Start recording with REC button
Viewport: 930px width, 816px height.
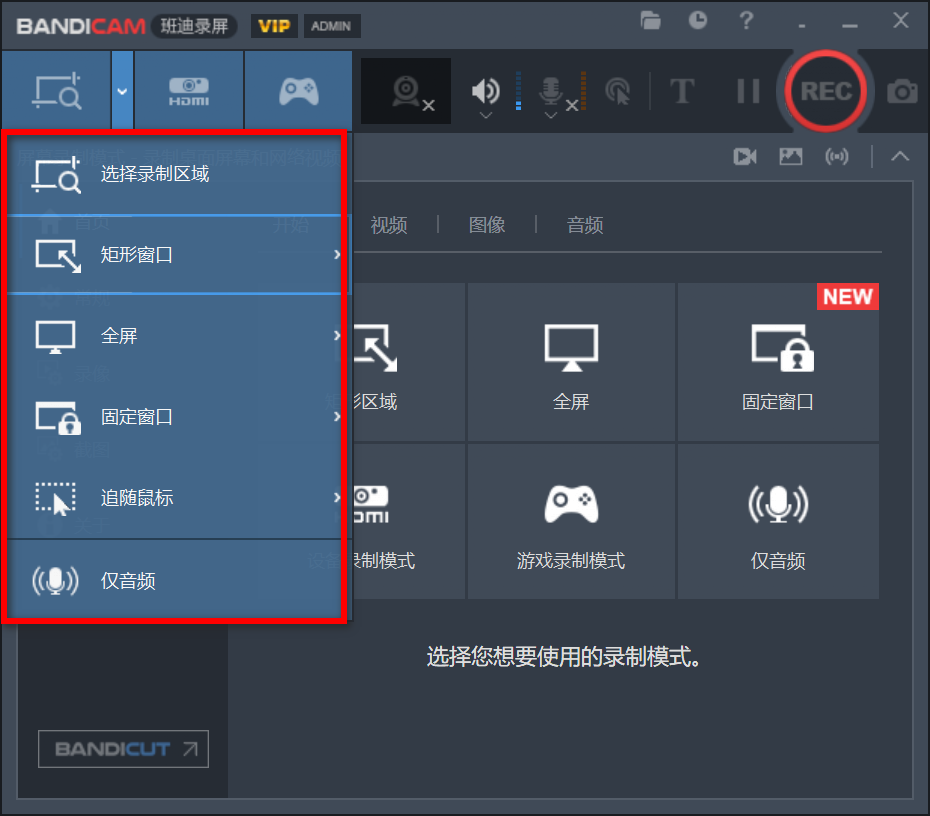coord(826,91)
